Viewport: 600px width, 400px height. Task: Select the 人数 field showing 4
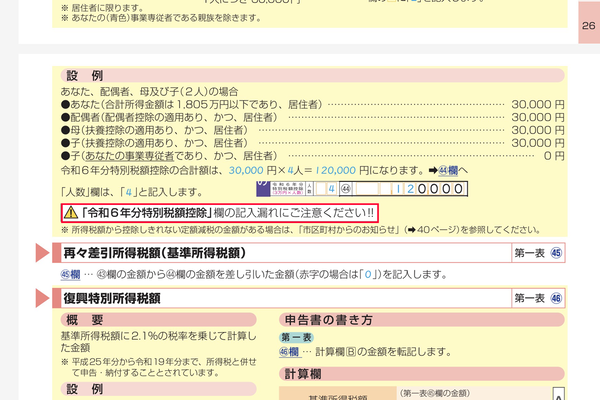pyautogui.click(x=327, y=189)
